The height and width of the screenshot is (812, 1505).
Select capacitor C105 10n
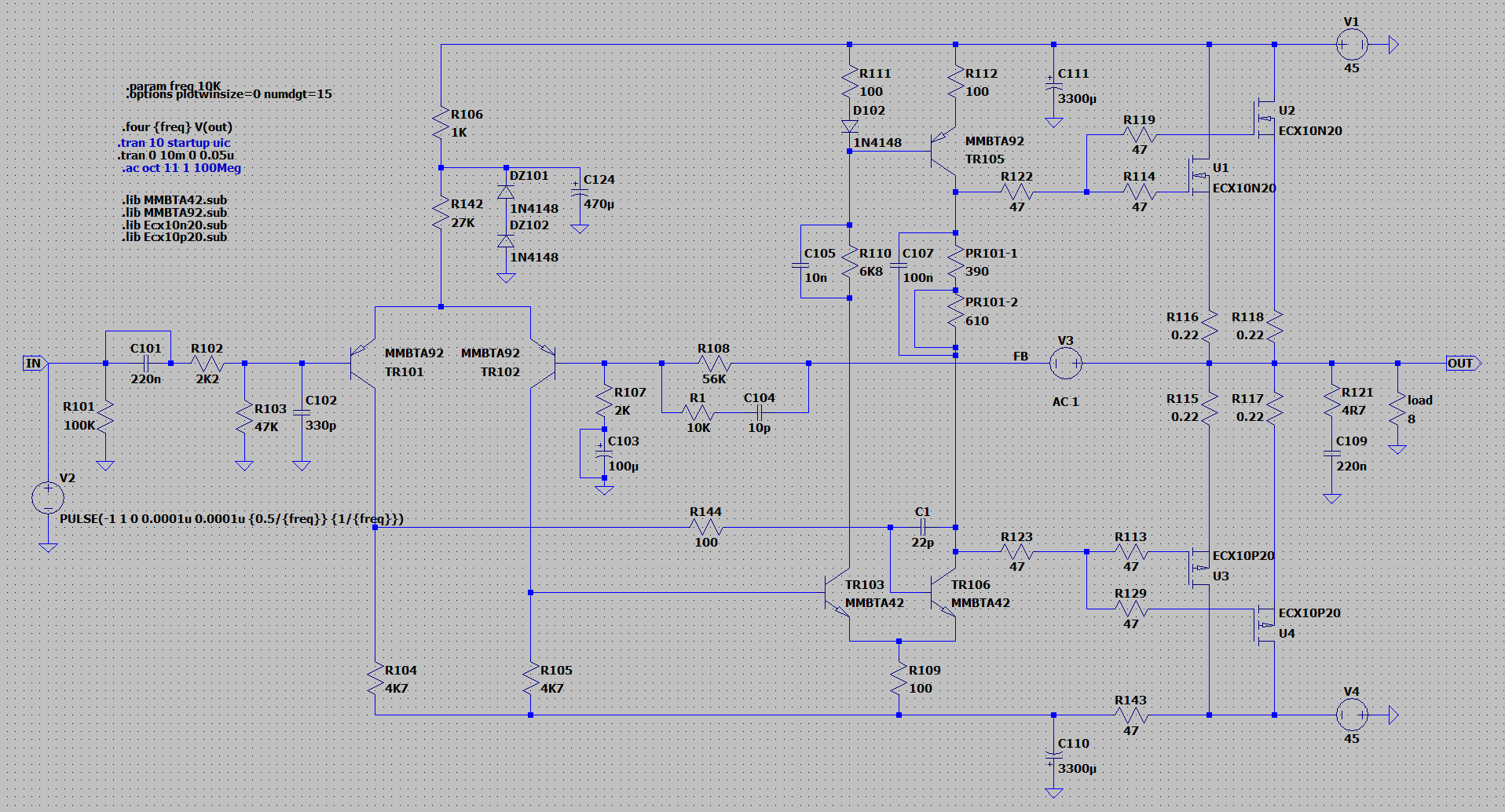coord(800,265)
